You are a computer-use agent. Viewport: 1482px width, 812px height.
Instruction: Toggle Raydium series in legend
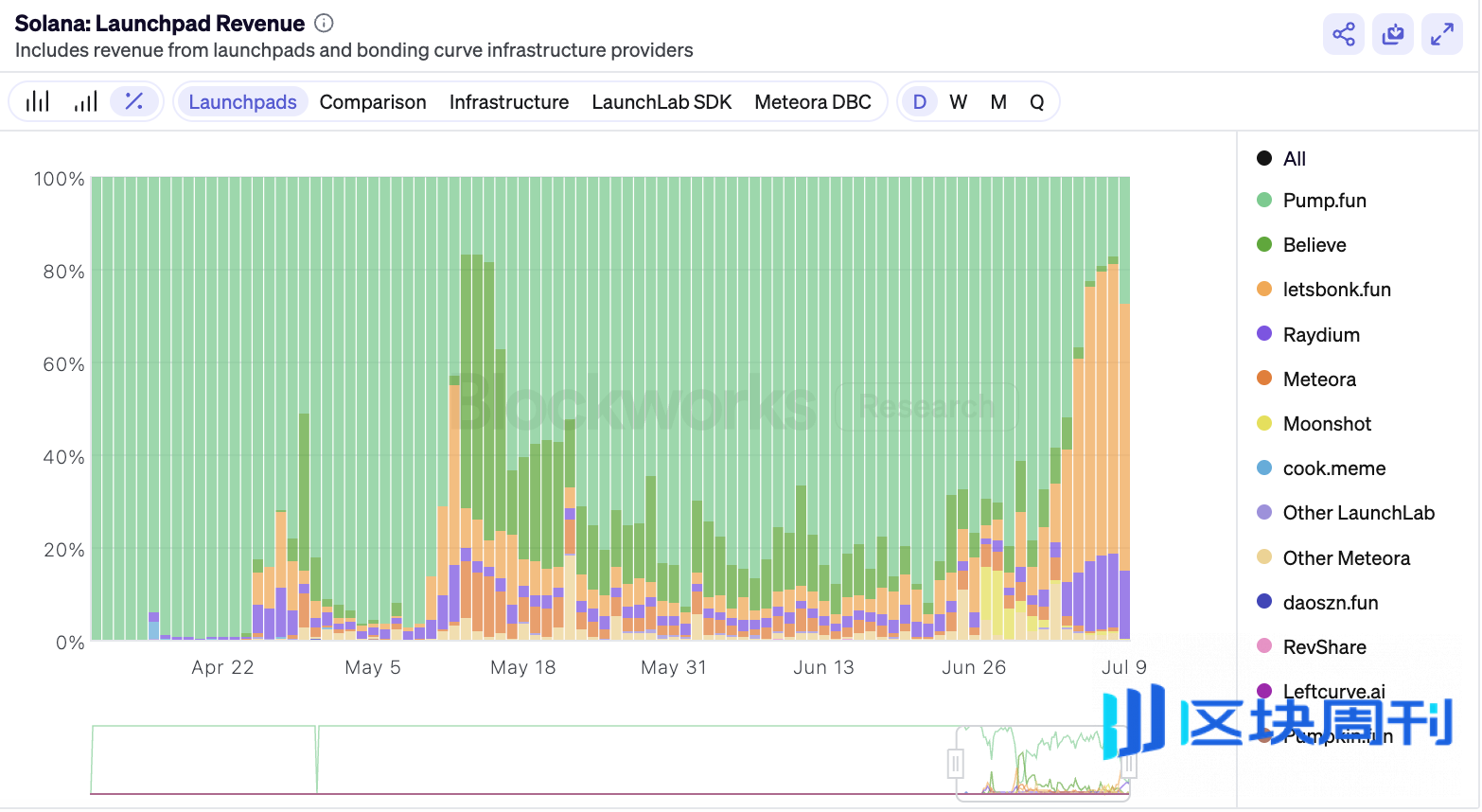pyautogui.click(x=1308, y=334)
